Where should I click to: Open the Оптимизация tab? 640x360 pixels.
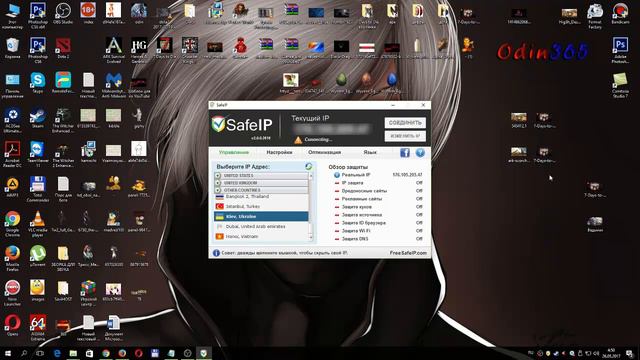coord(324,152)
